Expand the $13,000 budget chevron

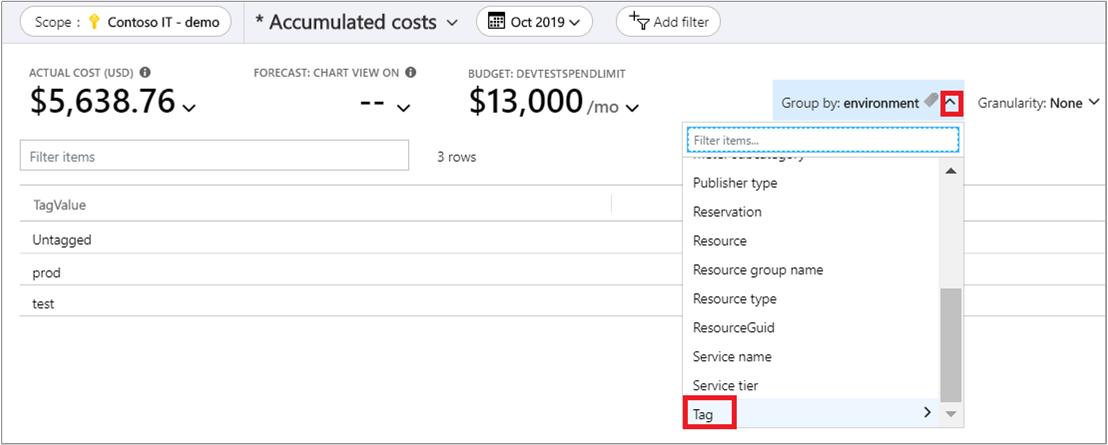pyautogui.click(x=633, y=107)
